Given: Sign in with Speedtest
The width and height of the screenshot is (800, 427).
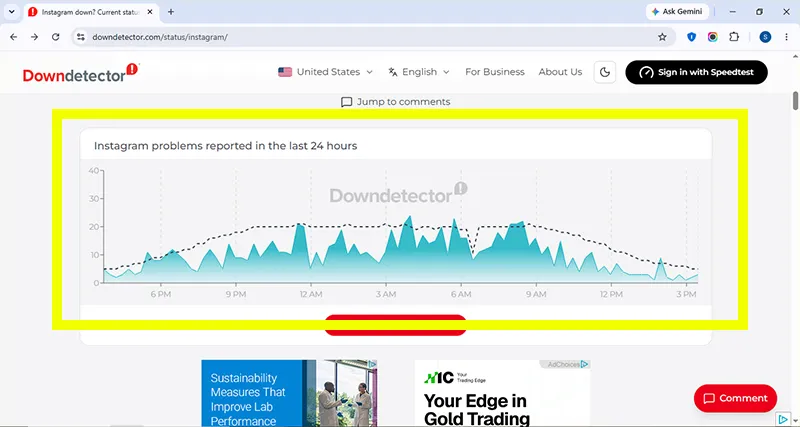Looking at the screenshot, I should tap(696, 72).
